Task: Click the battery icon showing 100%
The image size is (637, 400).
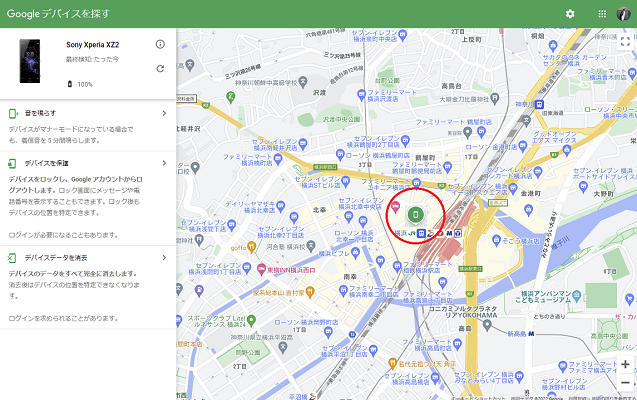Action: click(x=69, y=84)
